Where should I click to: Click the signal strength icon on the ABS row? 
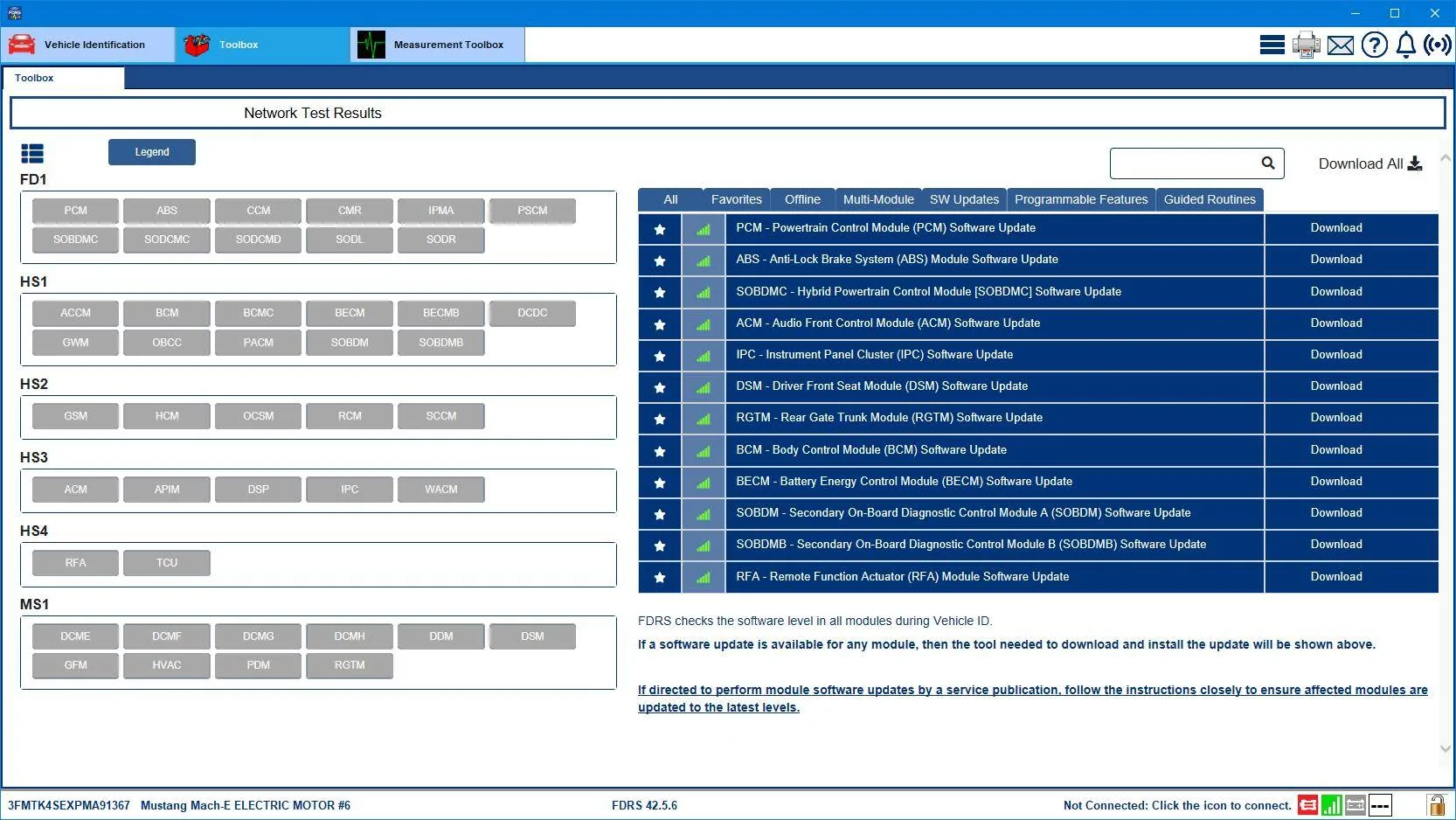(704, 261)
